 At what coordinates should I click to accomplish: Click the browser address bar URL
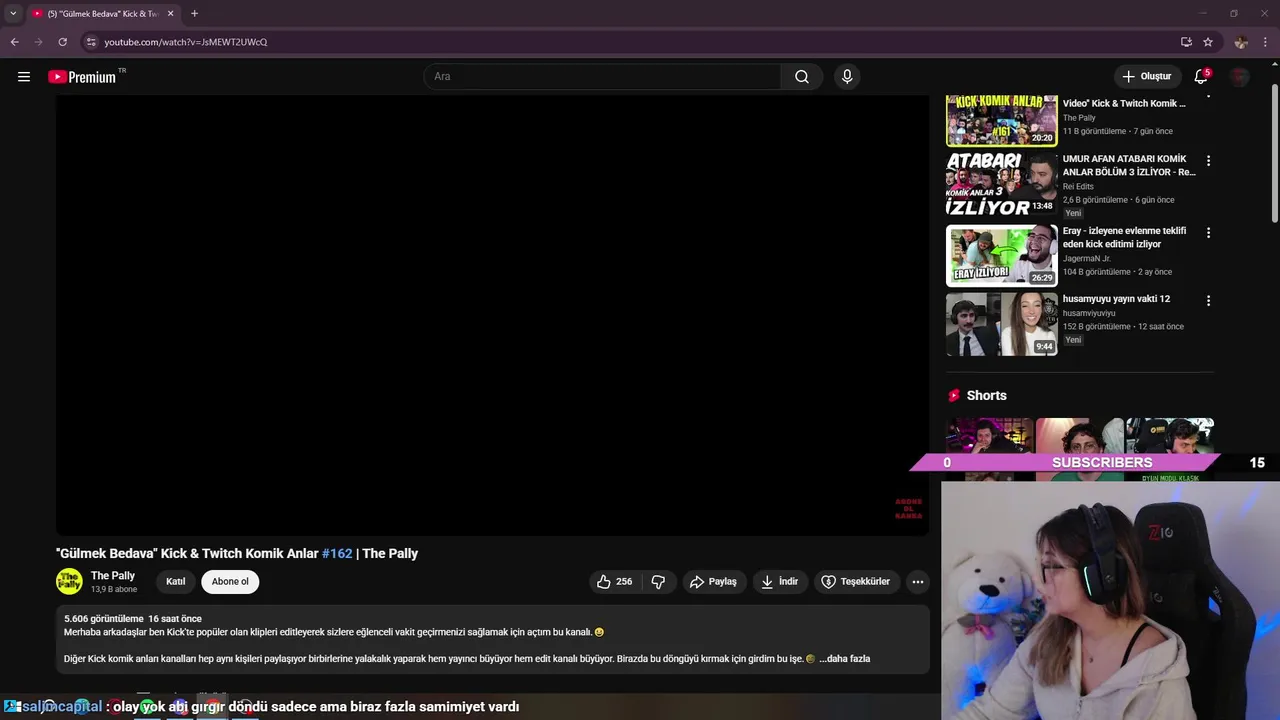[x=186, y=42]
